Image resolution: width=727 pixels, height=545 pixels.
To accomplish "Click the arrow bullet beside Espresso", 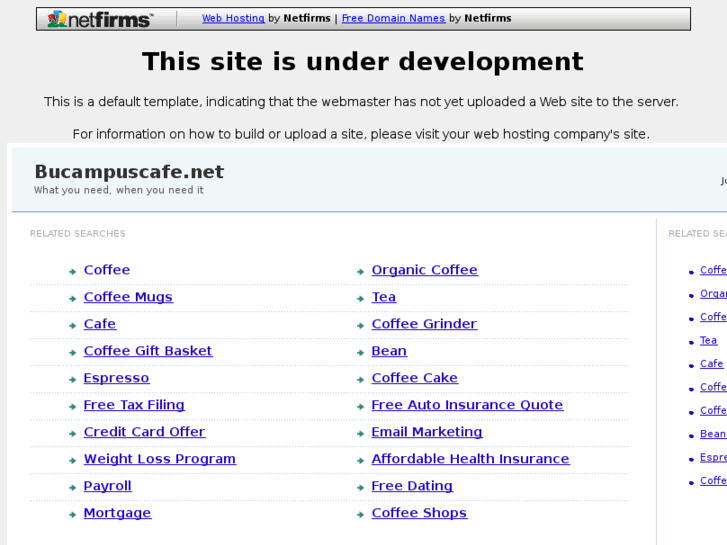I will click(x=72, y=380).
